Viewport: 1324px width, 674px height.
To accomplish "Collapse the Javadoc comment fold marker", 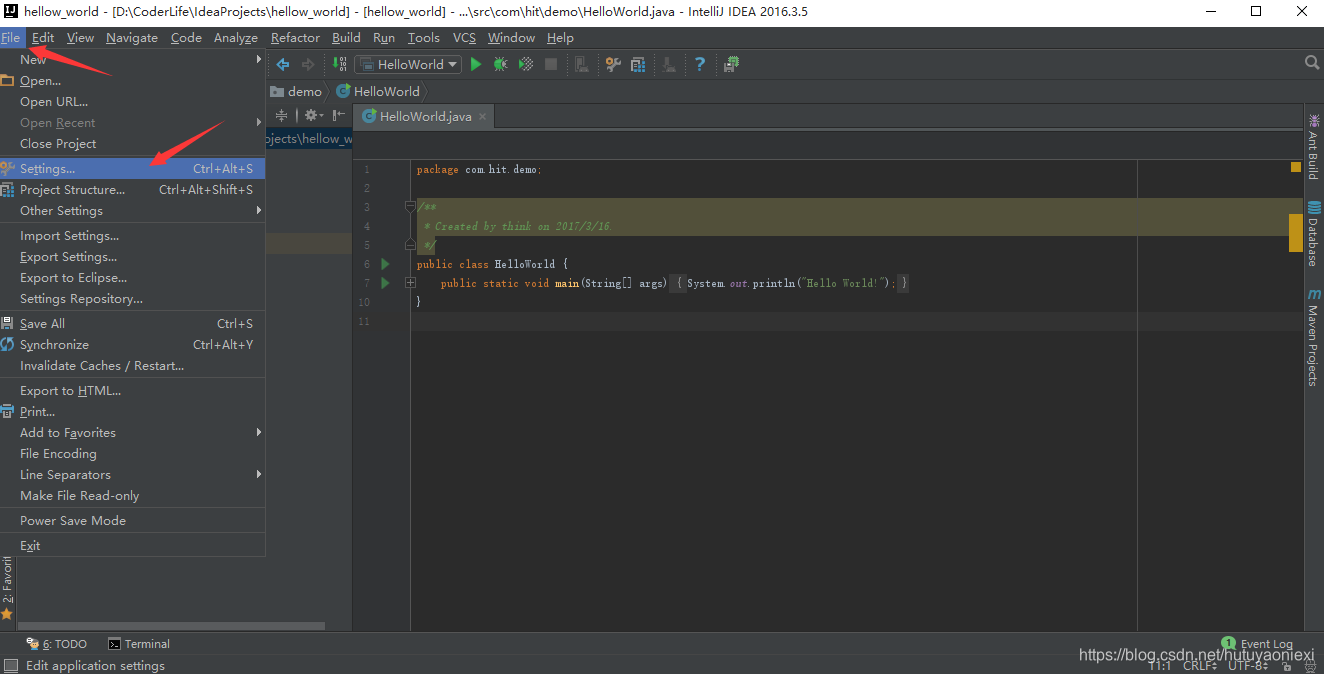I will pos(410,207).
